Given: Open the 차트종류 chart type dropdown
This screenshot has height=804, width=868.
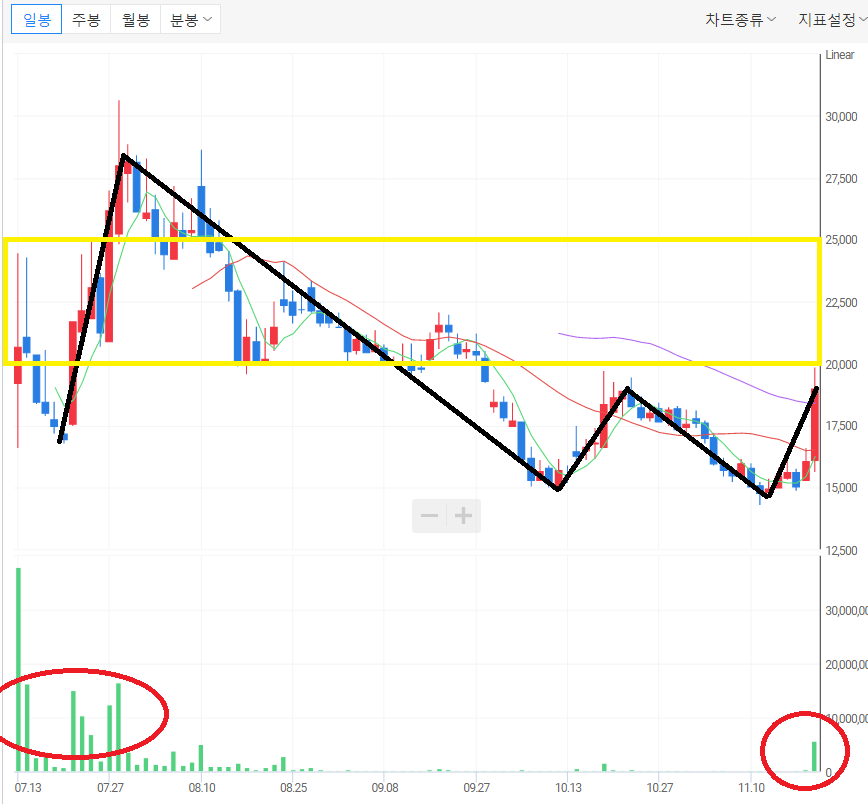Looking at the screenshot, I should click(740, 20).
